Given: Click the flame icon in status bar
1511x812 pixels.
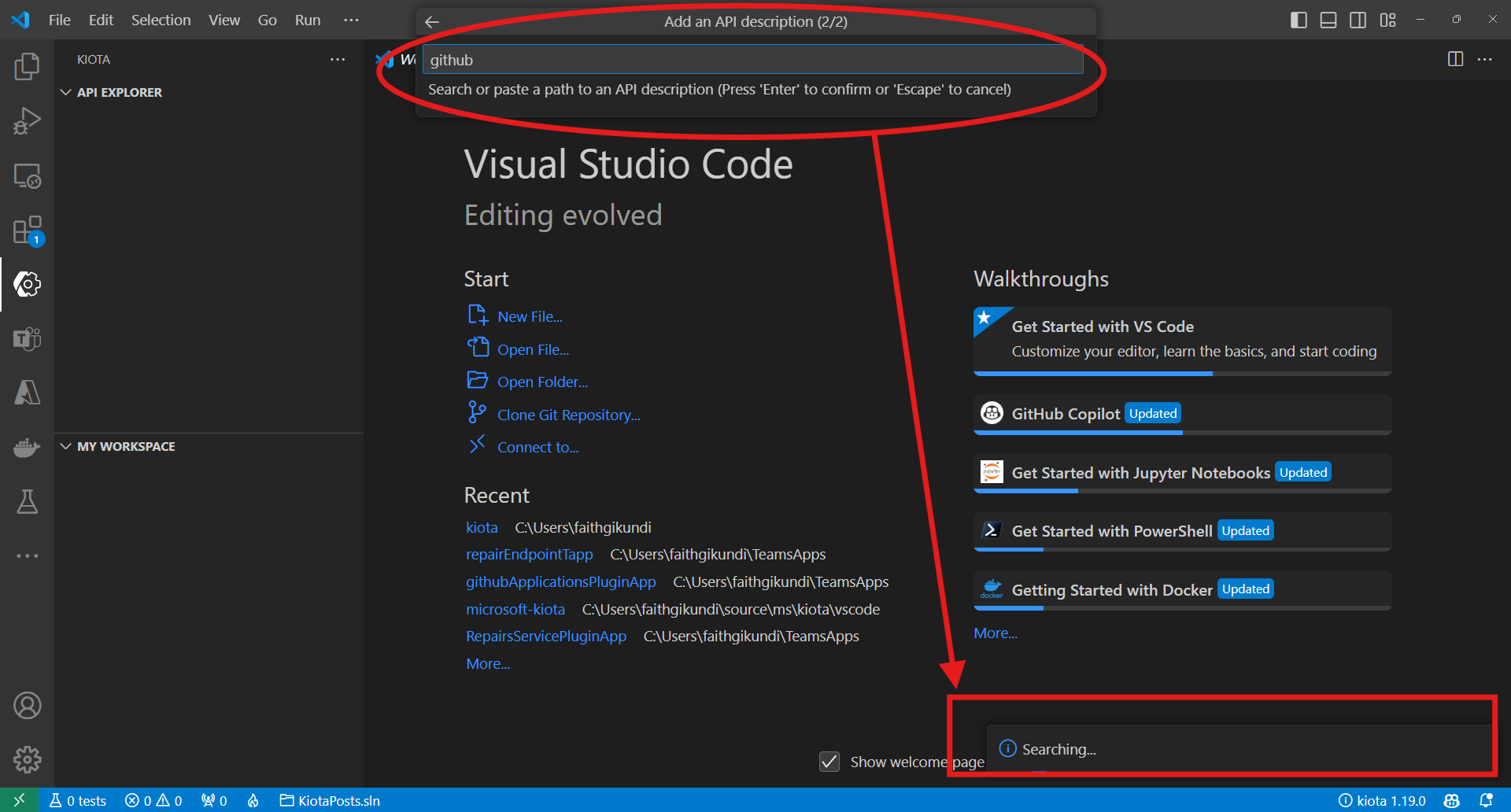Looking at the screenshot, I should click(253, 800).
